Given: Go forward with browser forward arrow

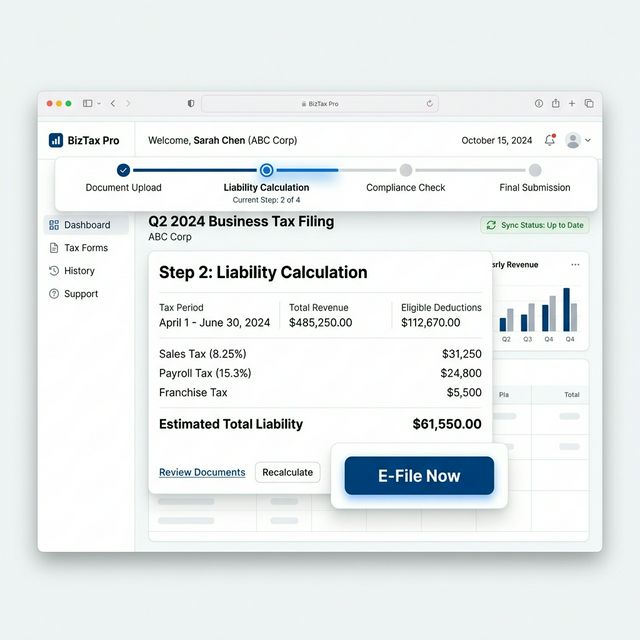Looking at the screenshot, I should pyautogui.click(x=128, y=103).
